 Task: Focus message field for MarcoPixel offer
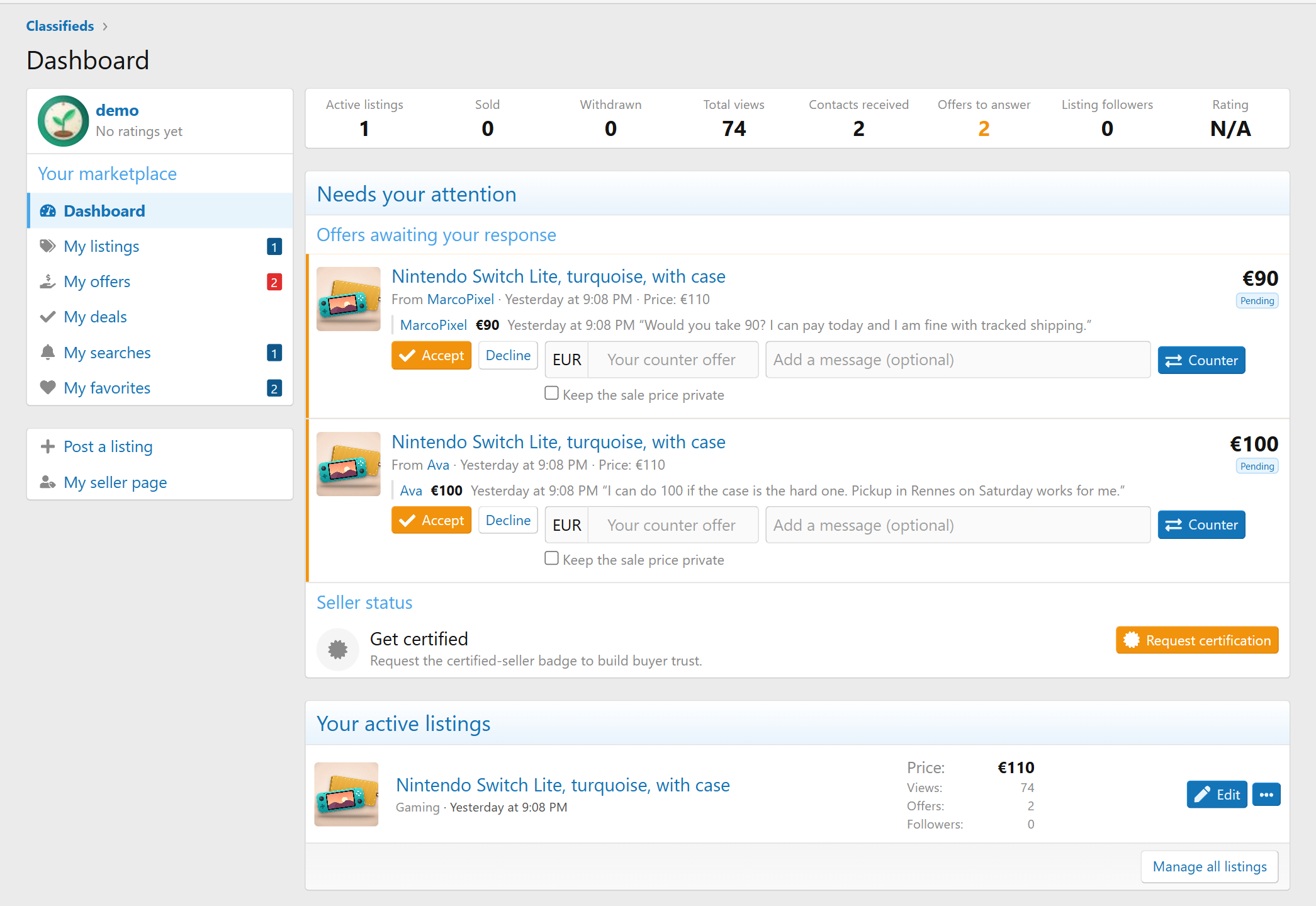click(958, 360)
